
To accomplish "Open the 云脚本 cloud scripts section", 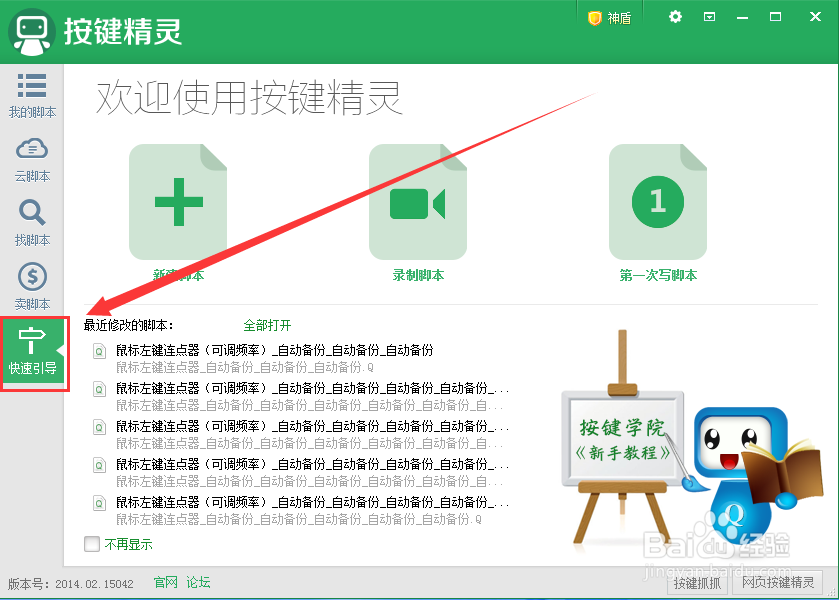I will click(32, 160).
